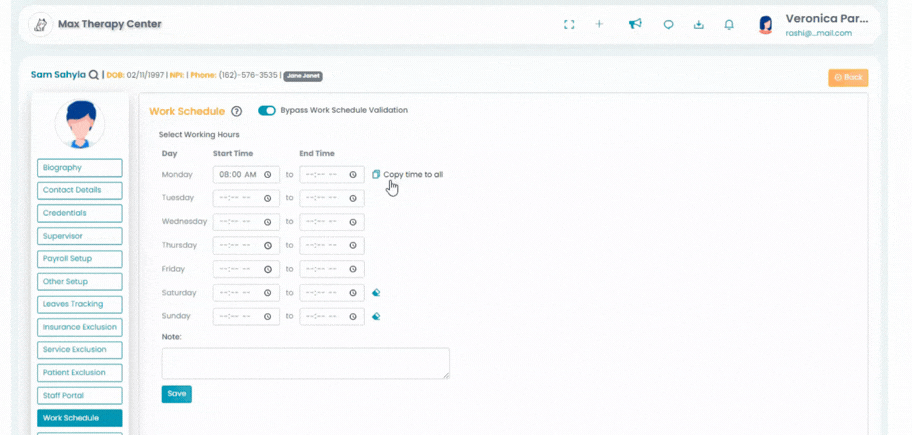The image size is (912, 435).
Task: Open the Leaves Tracking section
Action: pos(80,304)
